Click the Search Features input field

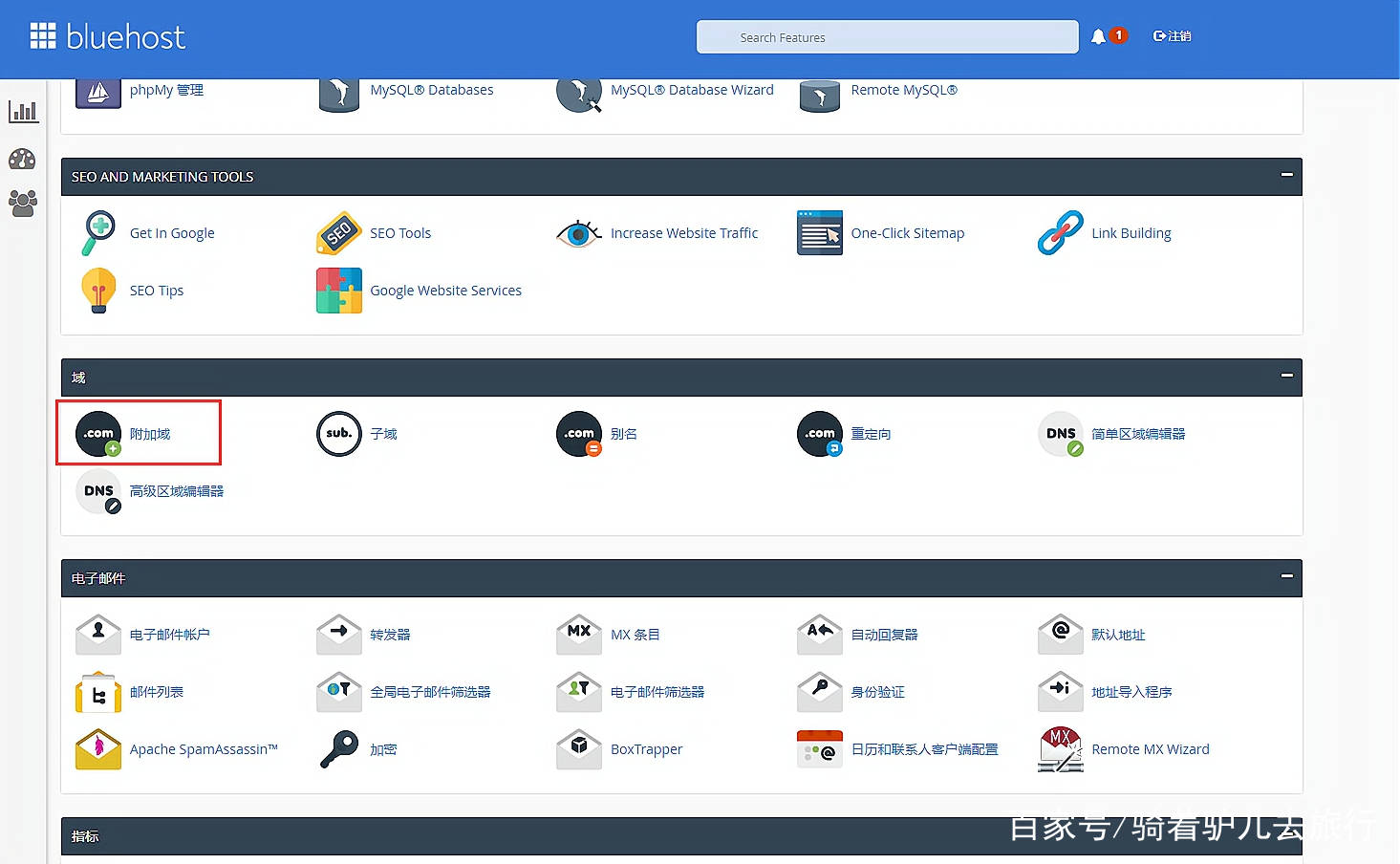pos(888,37)
